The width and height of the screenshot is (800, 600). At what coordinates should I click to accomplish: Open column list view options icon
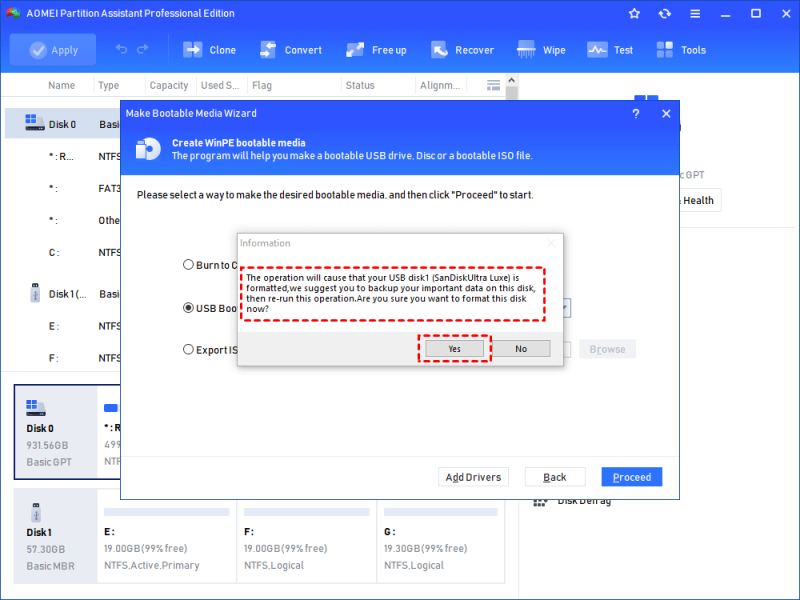point(493,85)
